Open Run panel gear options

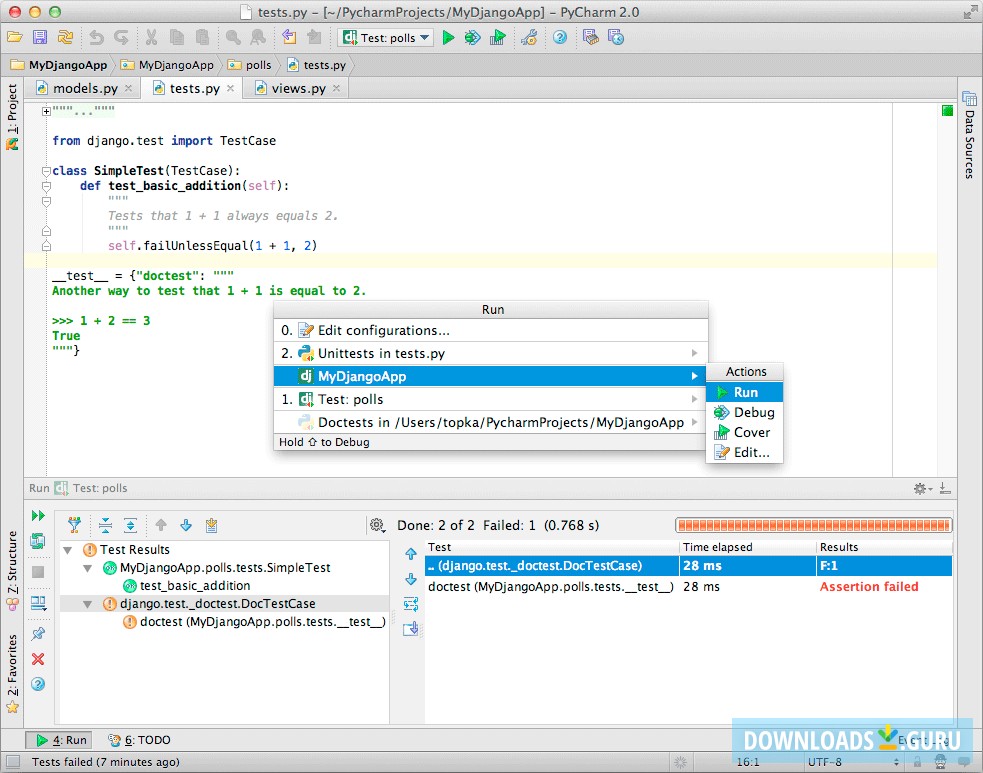pyautogui.click(x=922, y=488)
